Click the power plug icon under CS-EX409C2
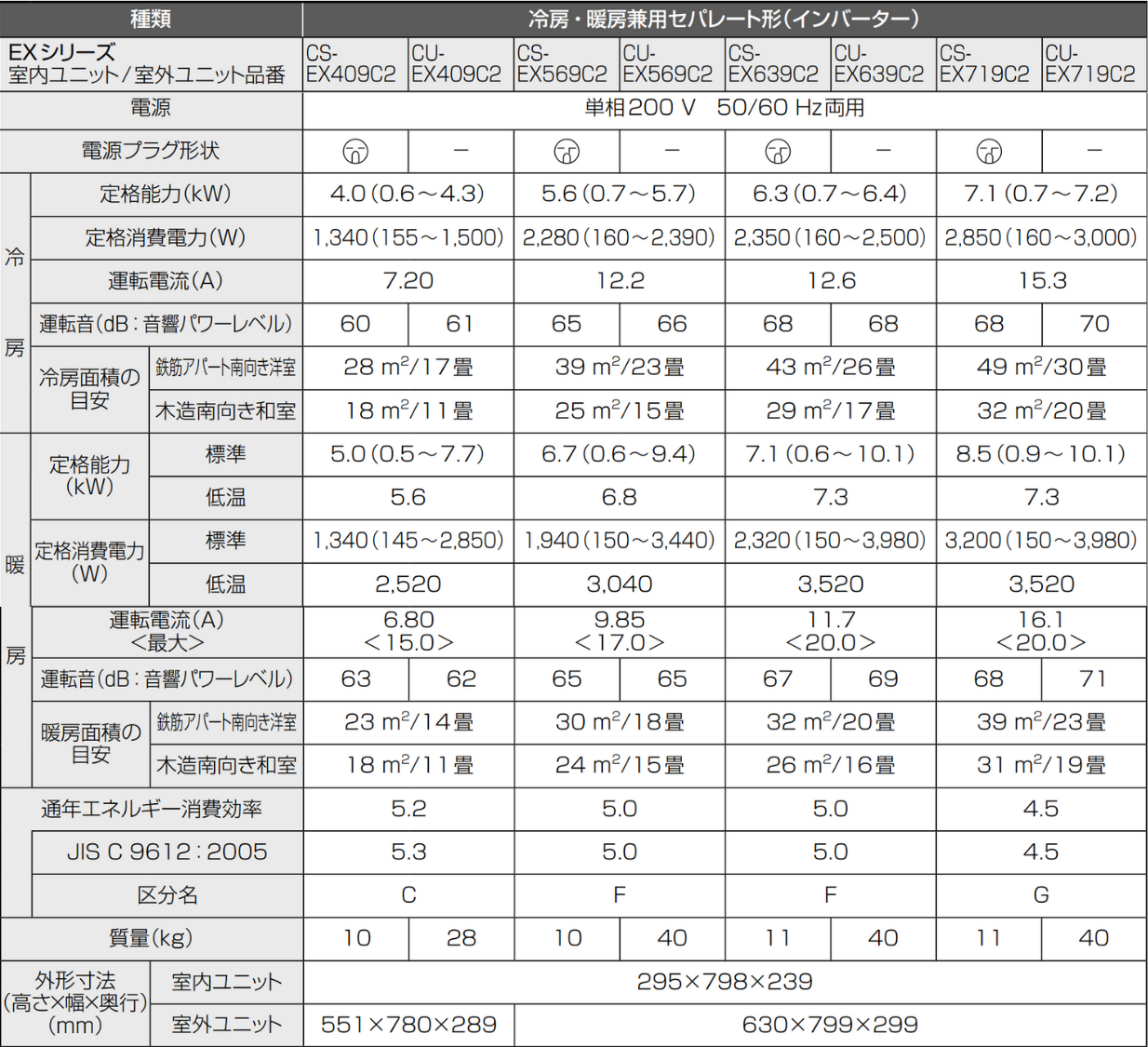1148x1047 pixels. point(355,151)
